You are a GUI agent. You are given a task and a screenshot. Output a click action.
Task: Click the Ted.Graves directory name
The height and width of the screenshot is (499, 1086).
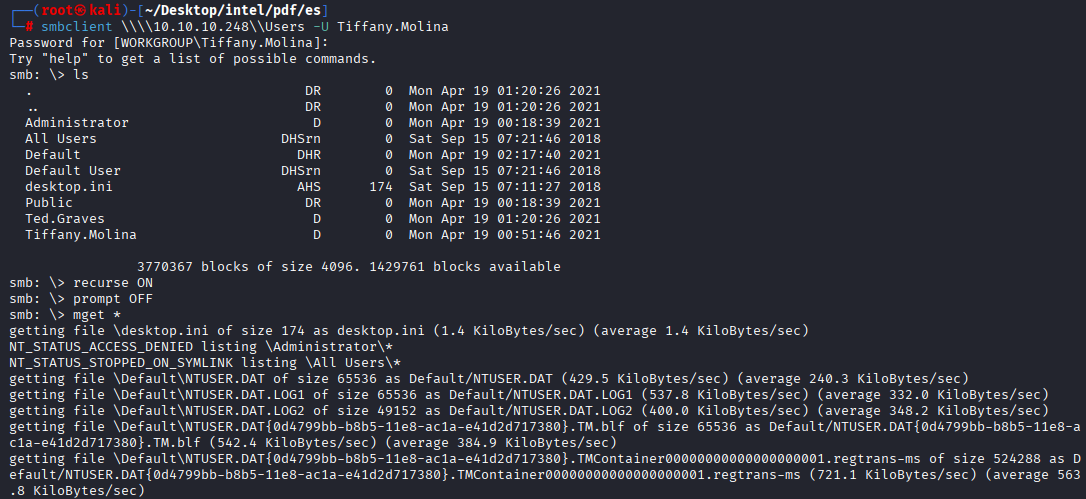point(65,218)
